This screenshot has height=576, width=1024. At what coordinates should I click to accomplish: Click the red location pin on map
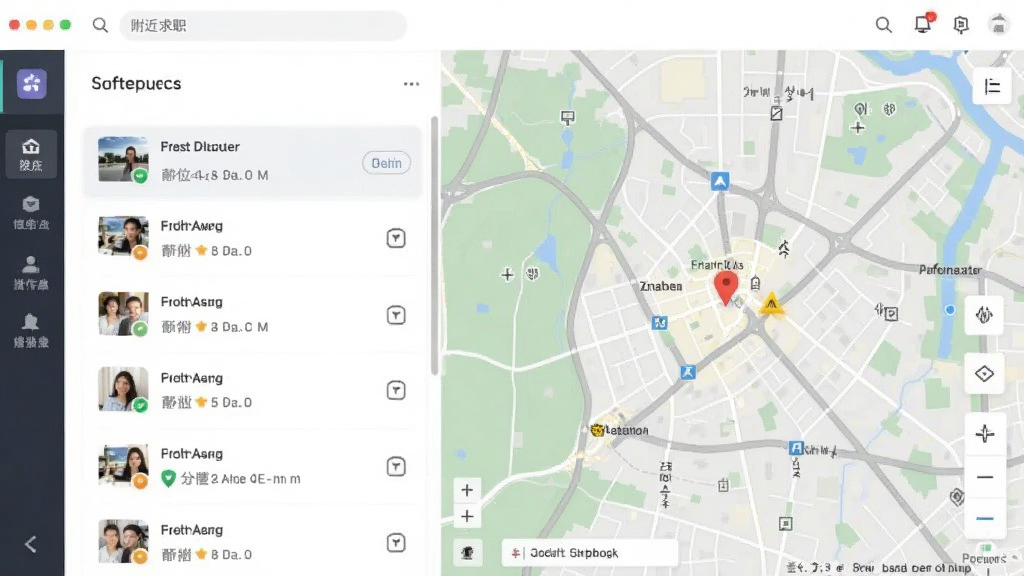click(726, 288)
